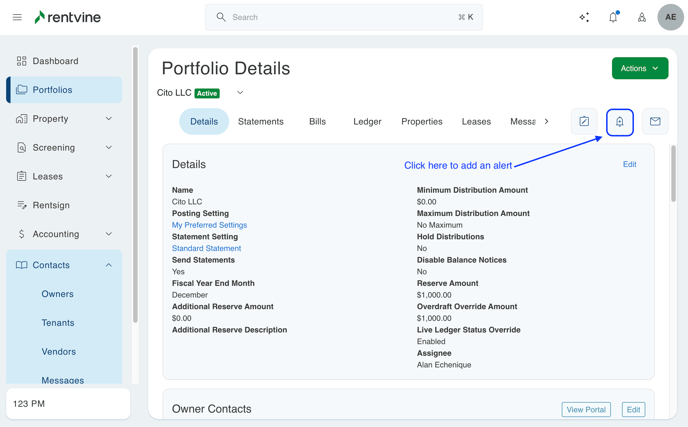The height and width of the screenshot is (427, 688).
Task: Open the My Preferred Settings link
Action: pos(209,225)
